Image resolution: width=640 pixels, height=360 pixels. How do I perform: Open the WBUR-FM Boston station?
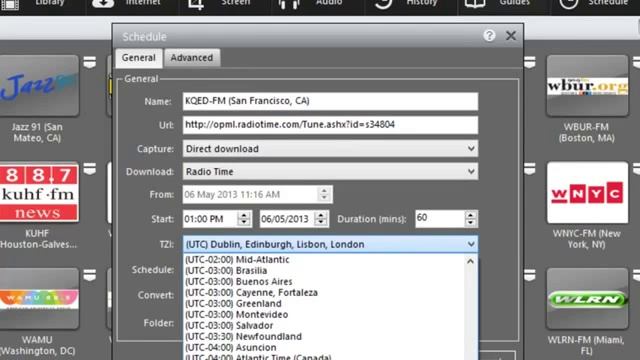[587, 86]
